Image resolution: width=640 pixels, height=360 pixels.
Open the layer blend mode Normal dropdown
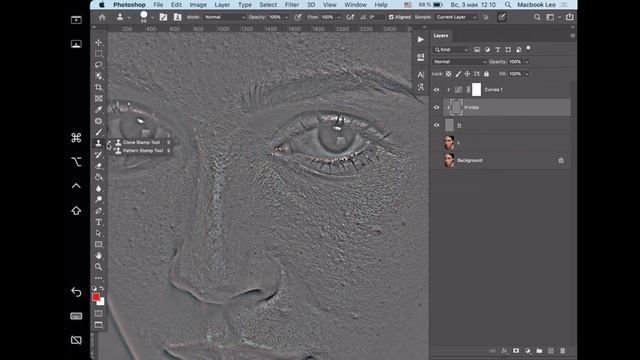(x=460, y=62)
